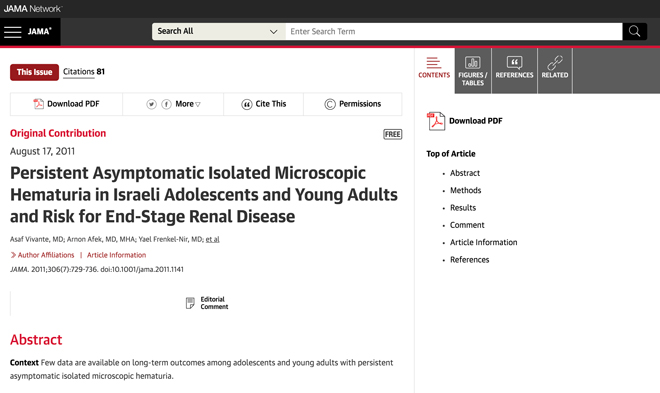Click the quotation mark cite icon

[x=247, y=104]
